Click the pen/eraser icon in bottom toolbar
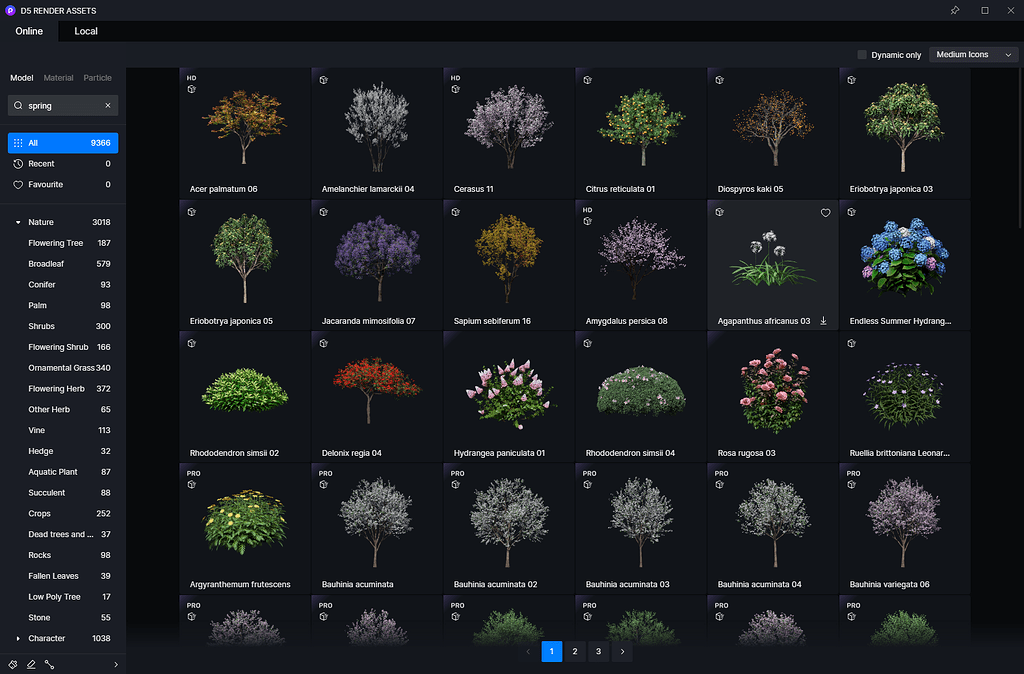This screenshot has height=674, width=1024. coord(30,664)
